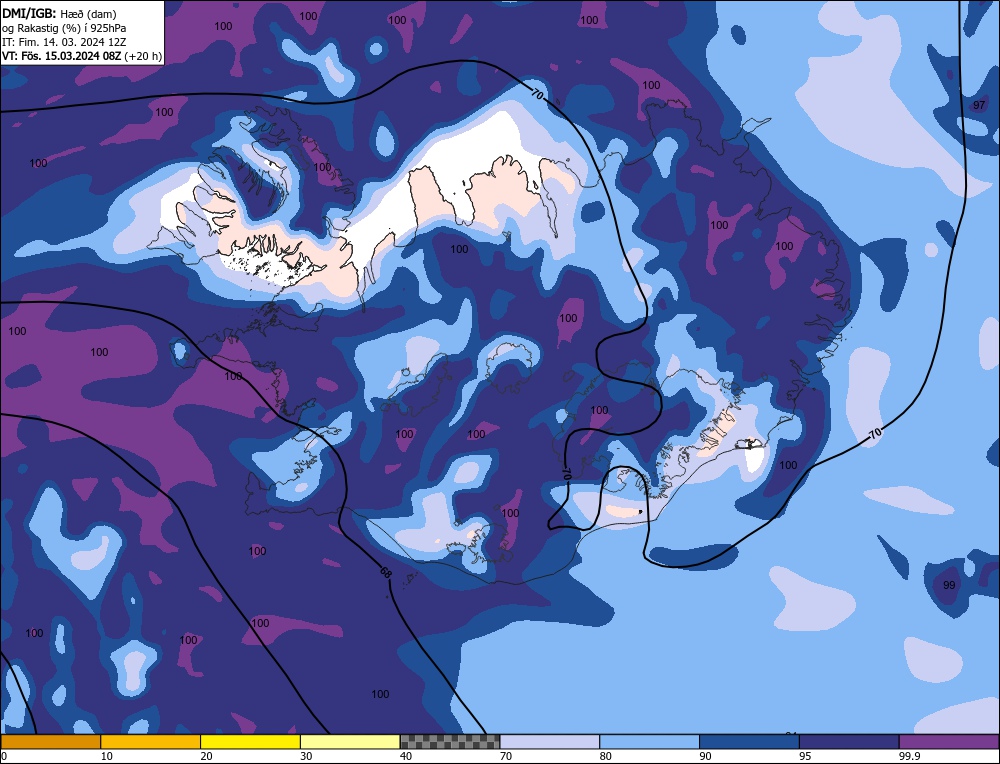Click the '68' contour line label
Screen dimensions: 1000x764
tap(385, 572)
